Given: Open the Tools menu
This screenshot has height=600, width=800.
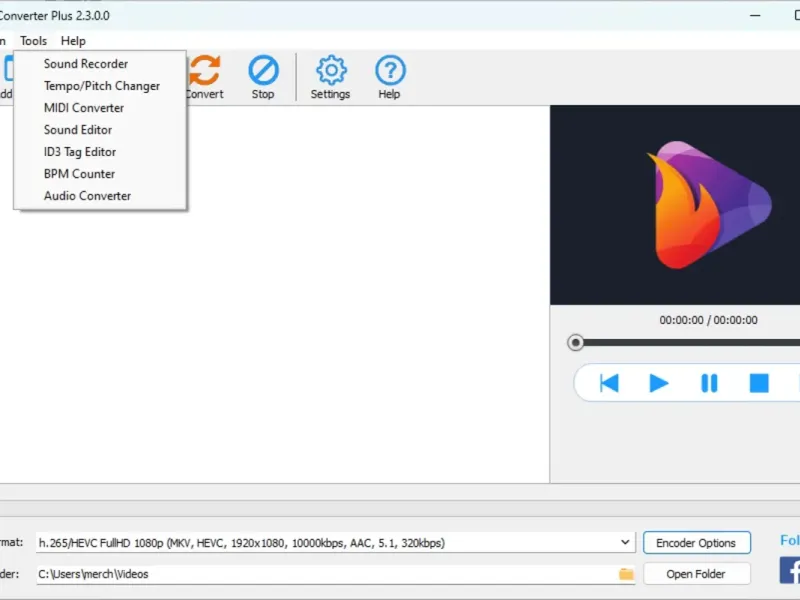Looking at the screenshot, I should (34, 41).
